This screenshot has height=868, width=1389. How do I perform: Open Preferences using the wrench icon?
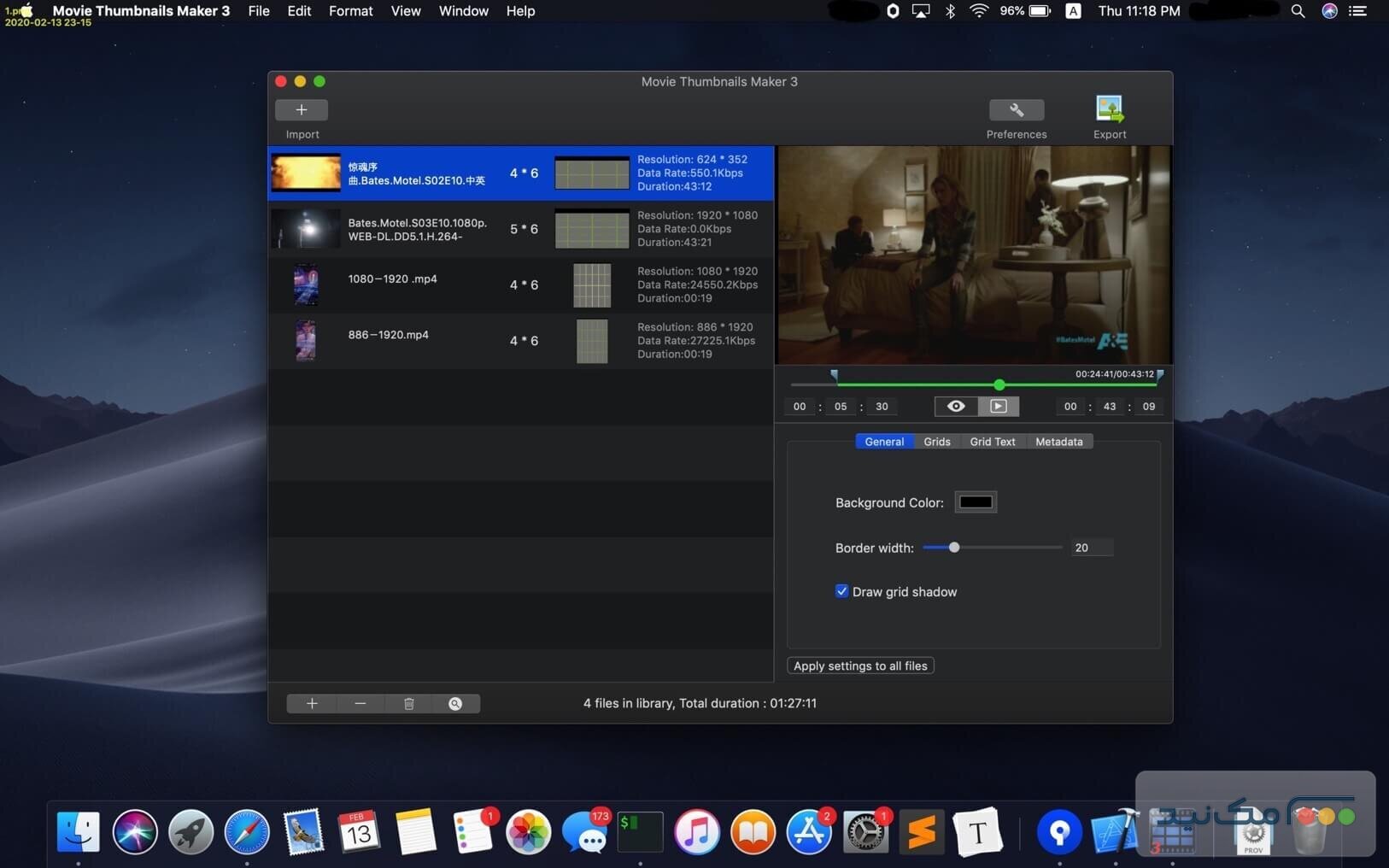pos(1017,109)
